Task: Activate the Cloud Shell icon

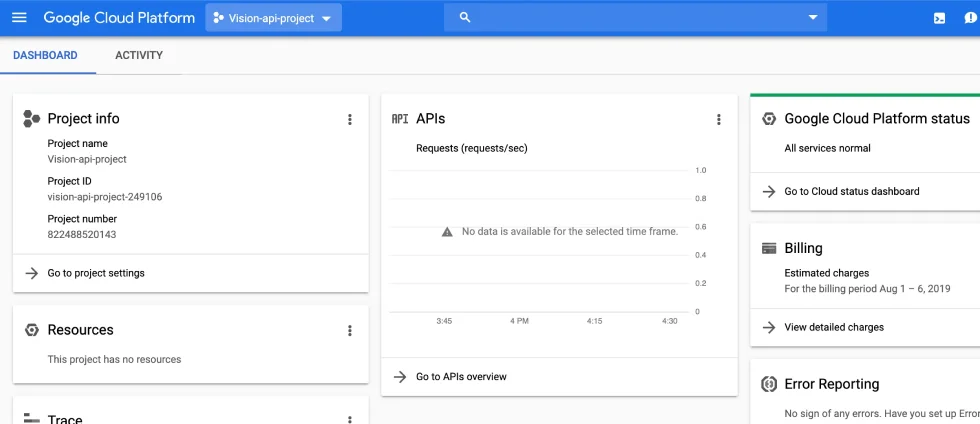Action: (939, 18)
